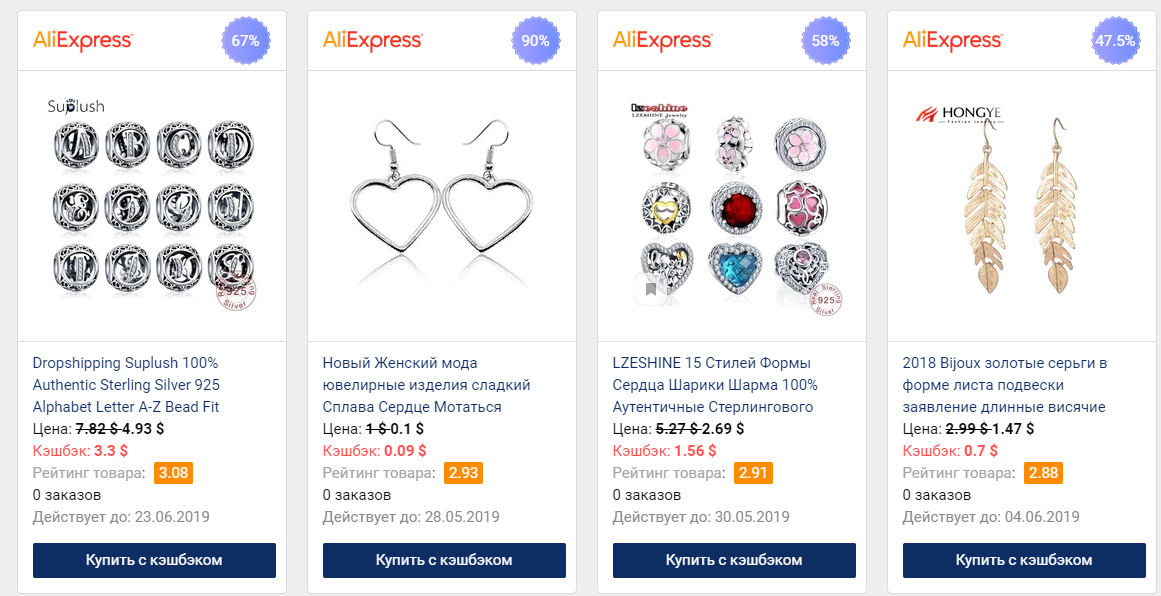The height and width of the screenshot is (596, 1161).
Task: Open LZESHINE 15 Стилей product title link
Action: [715, 385]
